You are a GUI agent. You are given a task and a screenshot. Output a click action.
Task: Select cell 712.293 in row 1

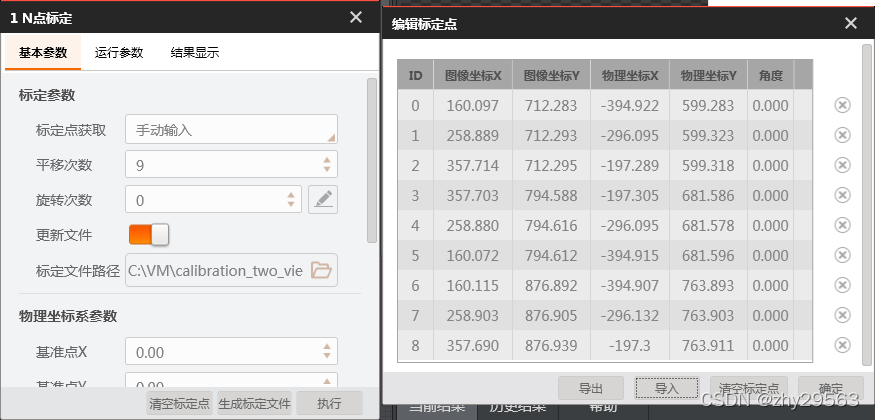[x=551, y=136]
